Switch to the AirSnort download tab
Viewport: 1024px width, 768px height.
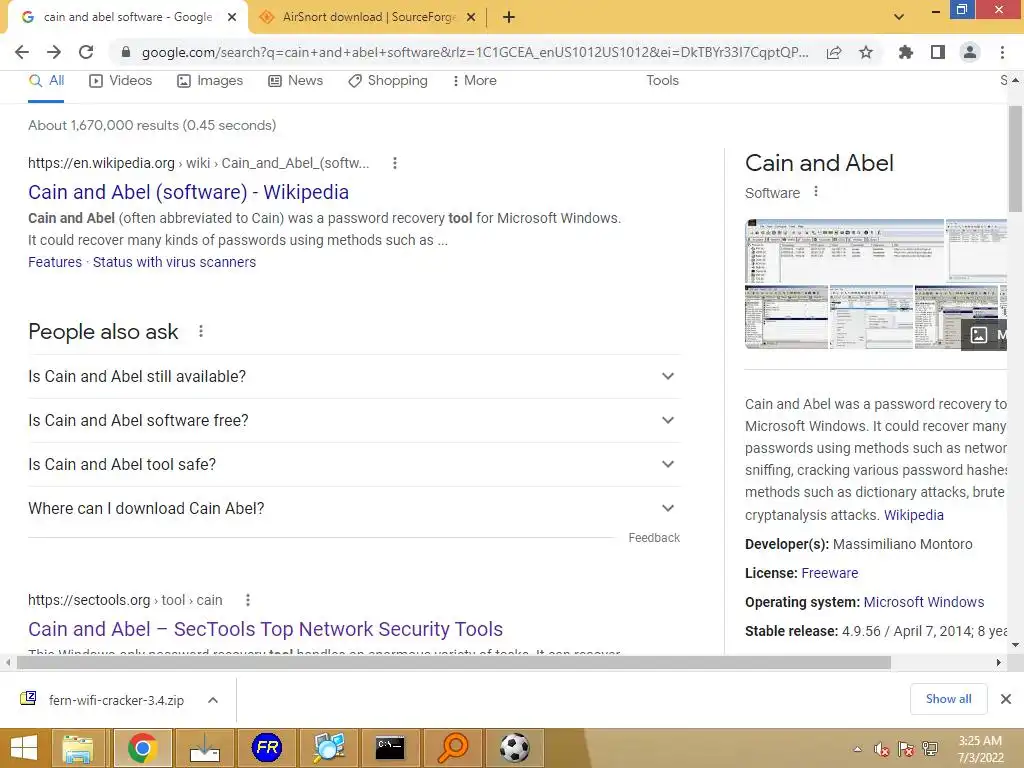[368, 18]
